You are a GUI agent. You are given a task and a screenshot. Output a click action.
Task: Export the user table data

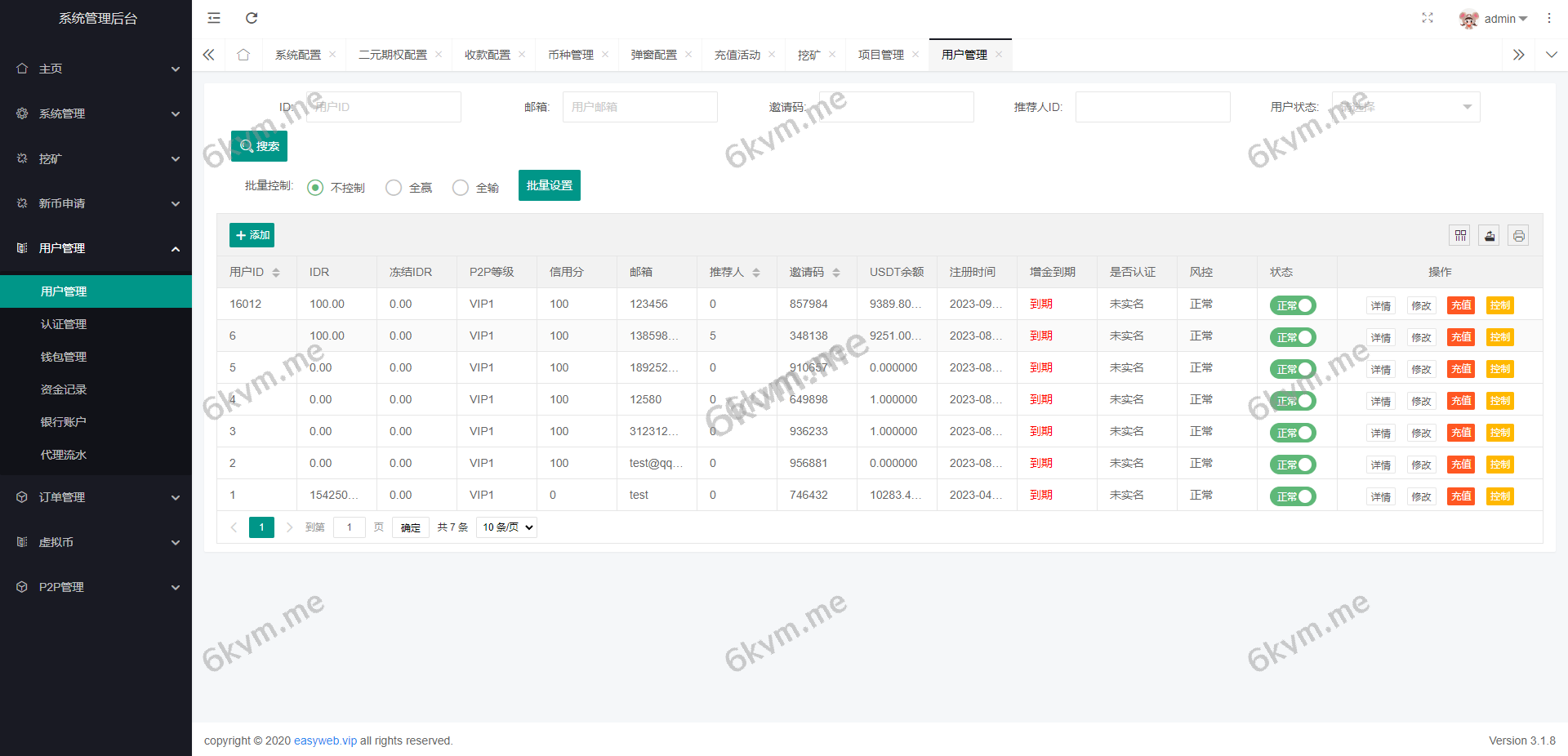[1489, 235]
